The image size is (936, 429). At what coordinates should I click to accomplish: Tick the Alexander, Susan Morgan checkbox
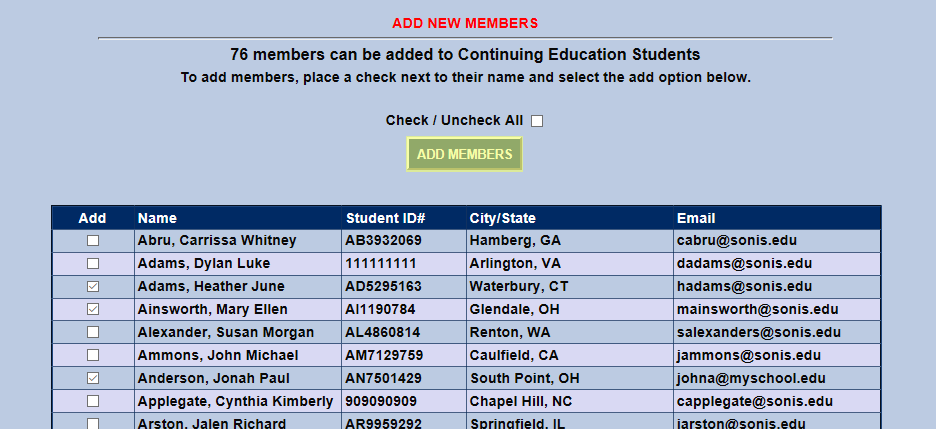[93, 333]
